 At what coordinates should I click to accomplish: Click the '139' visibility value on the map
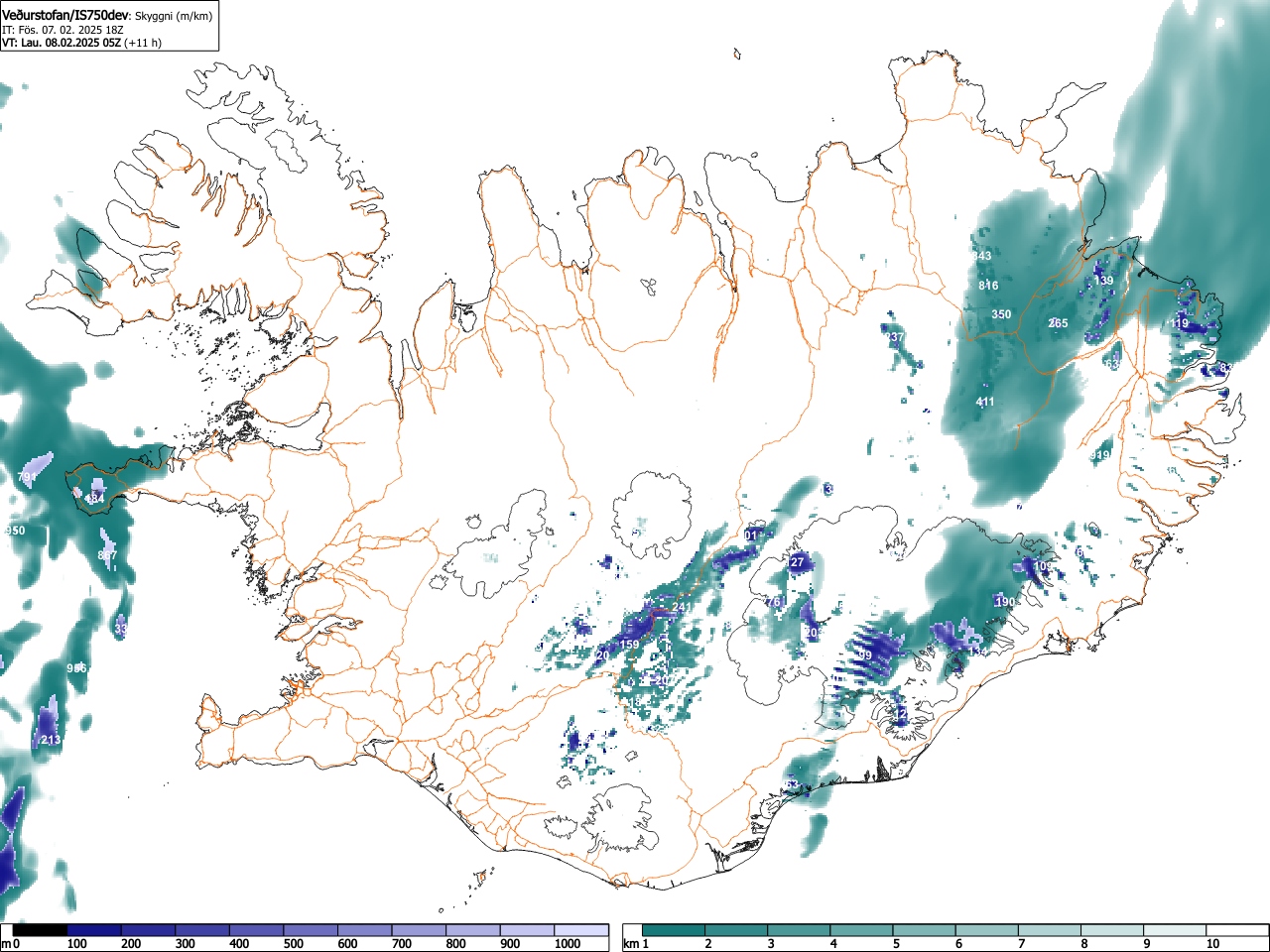pyautogui.click(x=1104, y=281)
